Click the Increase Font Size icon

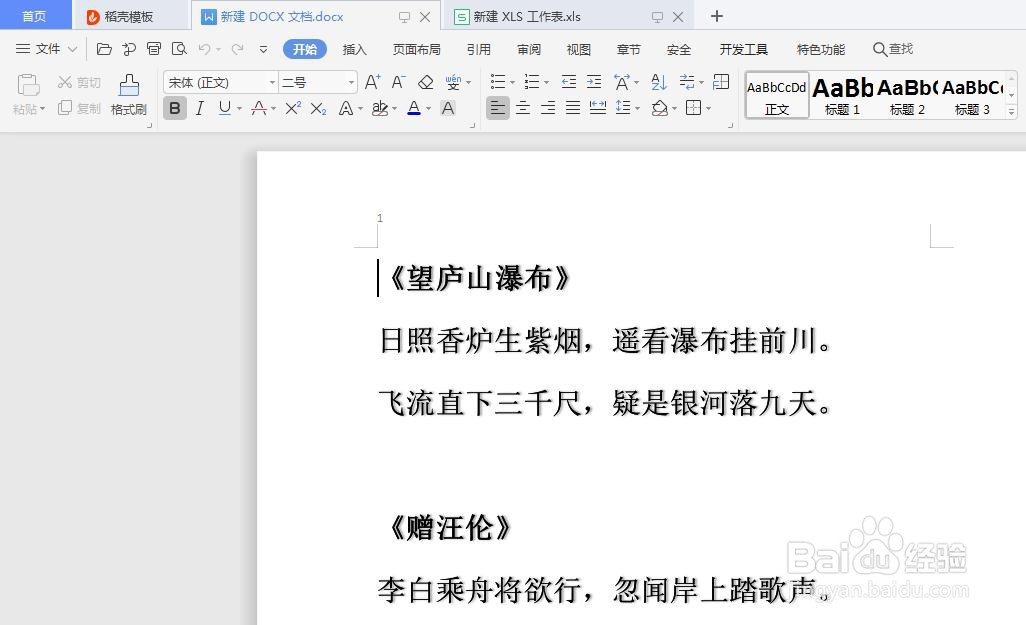(x=371, y=82)
